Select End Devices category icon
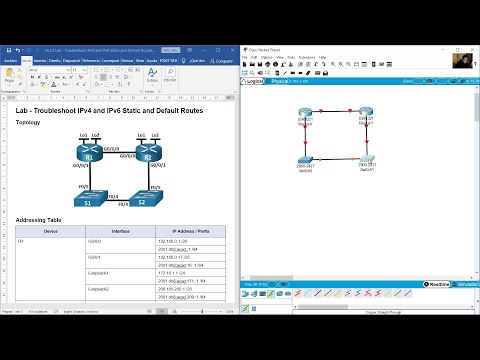Screen dimensions: 480x360 254,294
